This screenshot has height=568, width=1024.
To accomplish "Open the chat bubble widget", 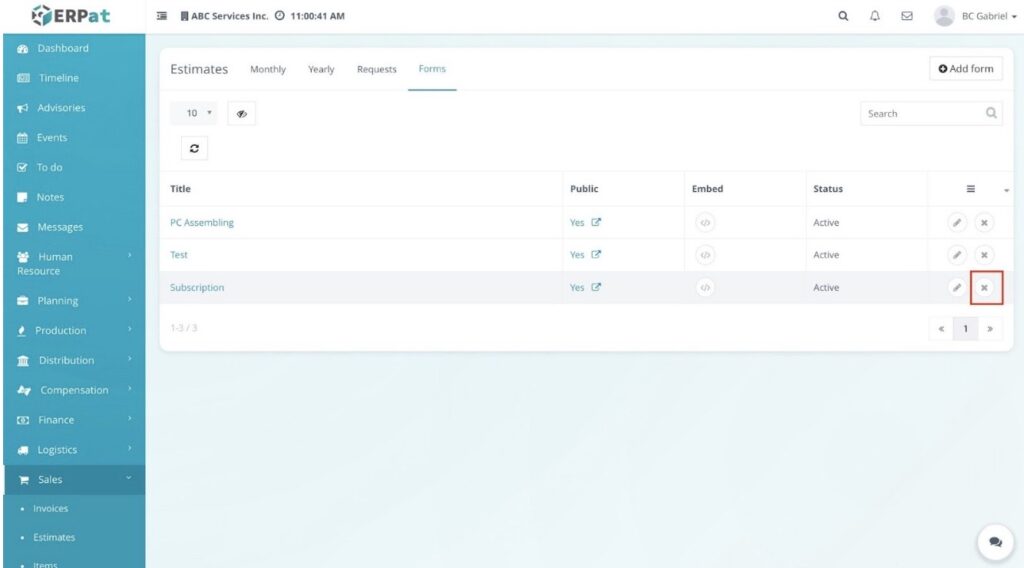I will 995,541.
